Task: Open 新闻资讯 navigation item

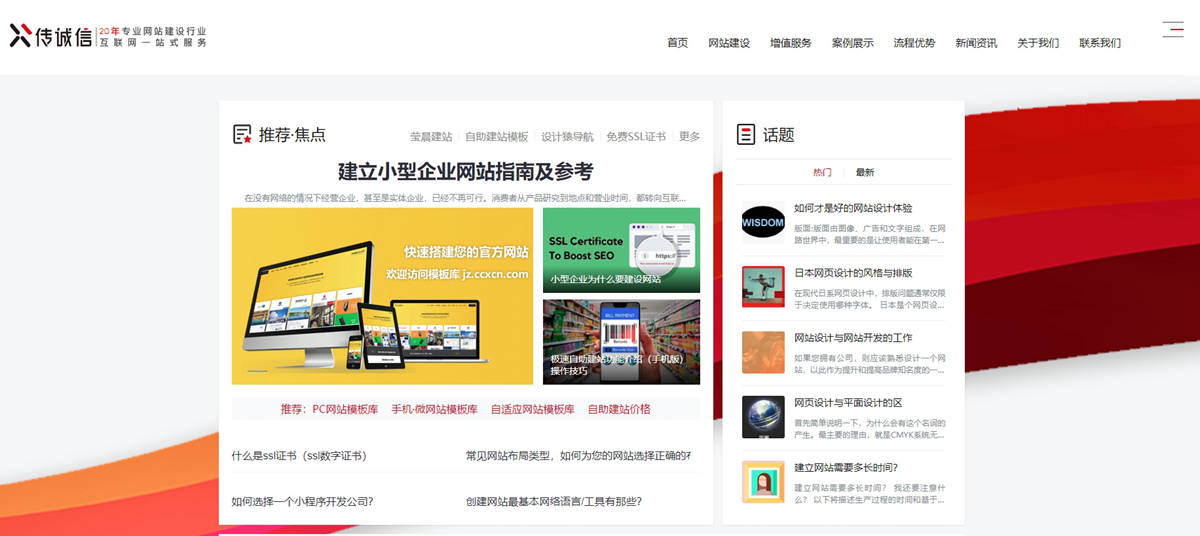Action: click(976, 43)
